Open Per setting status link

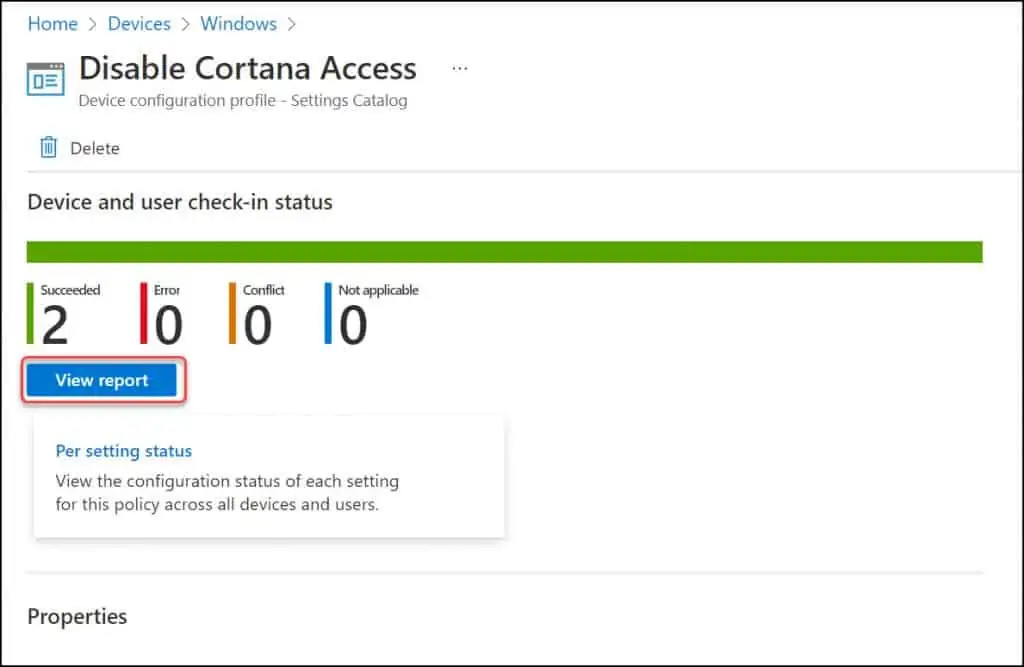pos(123,451)
